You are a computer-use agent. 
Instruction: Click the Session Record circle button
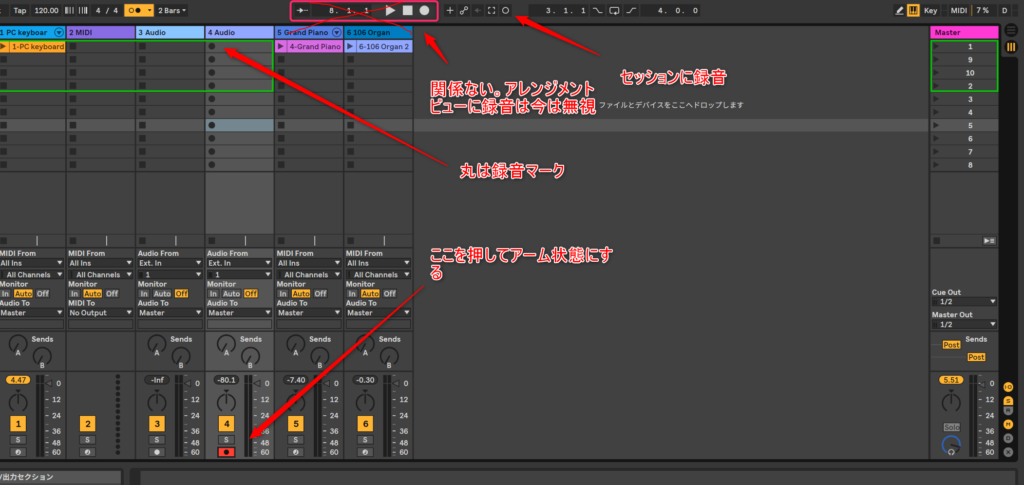tap(505, 10)
